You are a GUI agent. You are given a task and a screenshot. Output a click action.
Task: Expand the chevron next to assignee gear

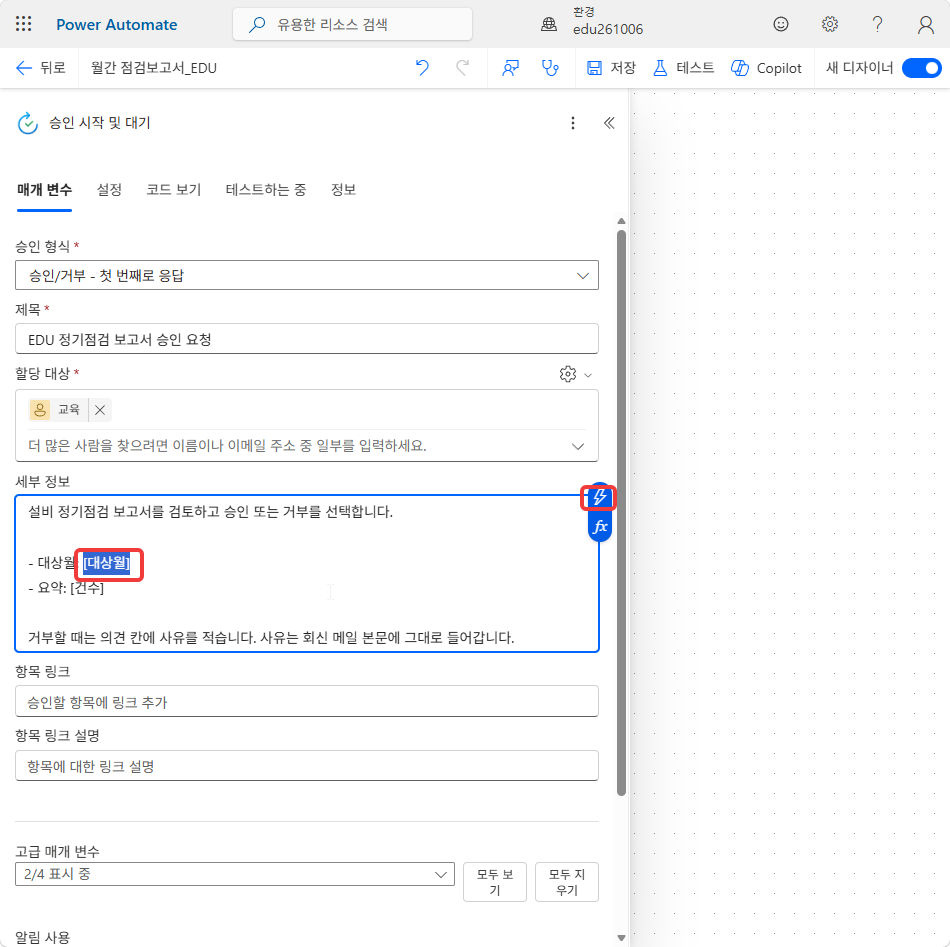(x=588, y=375)
